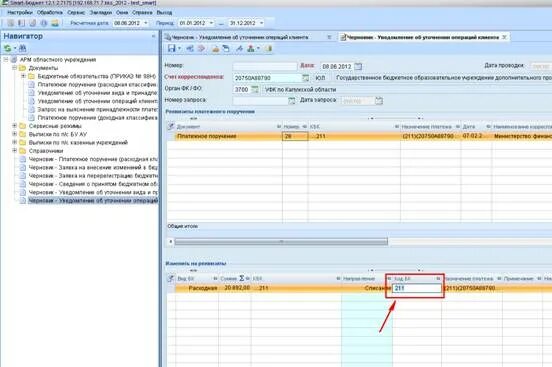Screen dimensions: 552x367
Task: Collapse the Документы folder
Action: (14, 68)
